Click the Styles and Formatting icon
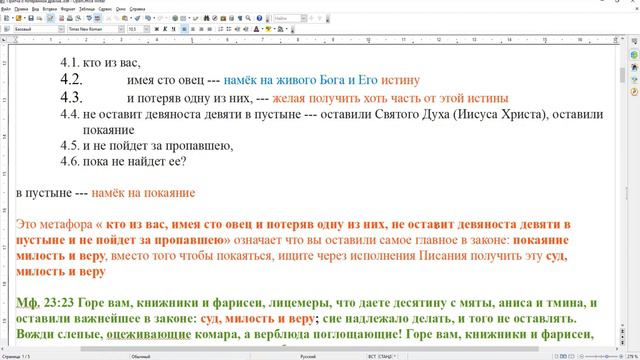Image resolution: width=640 pixels, height=360 pixels. click(7, 29)
